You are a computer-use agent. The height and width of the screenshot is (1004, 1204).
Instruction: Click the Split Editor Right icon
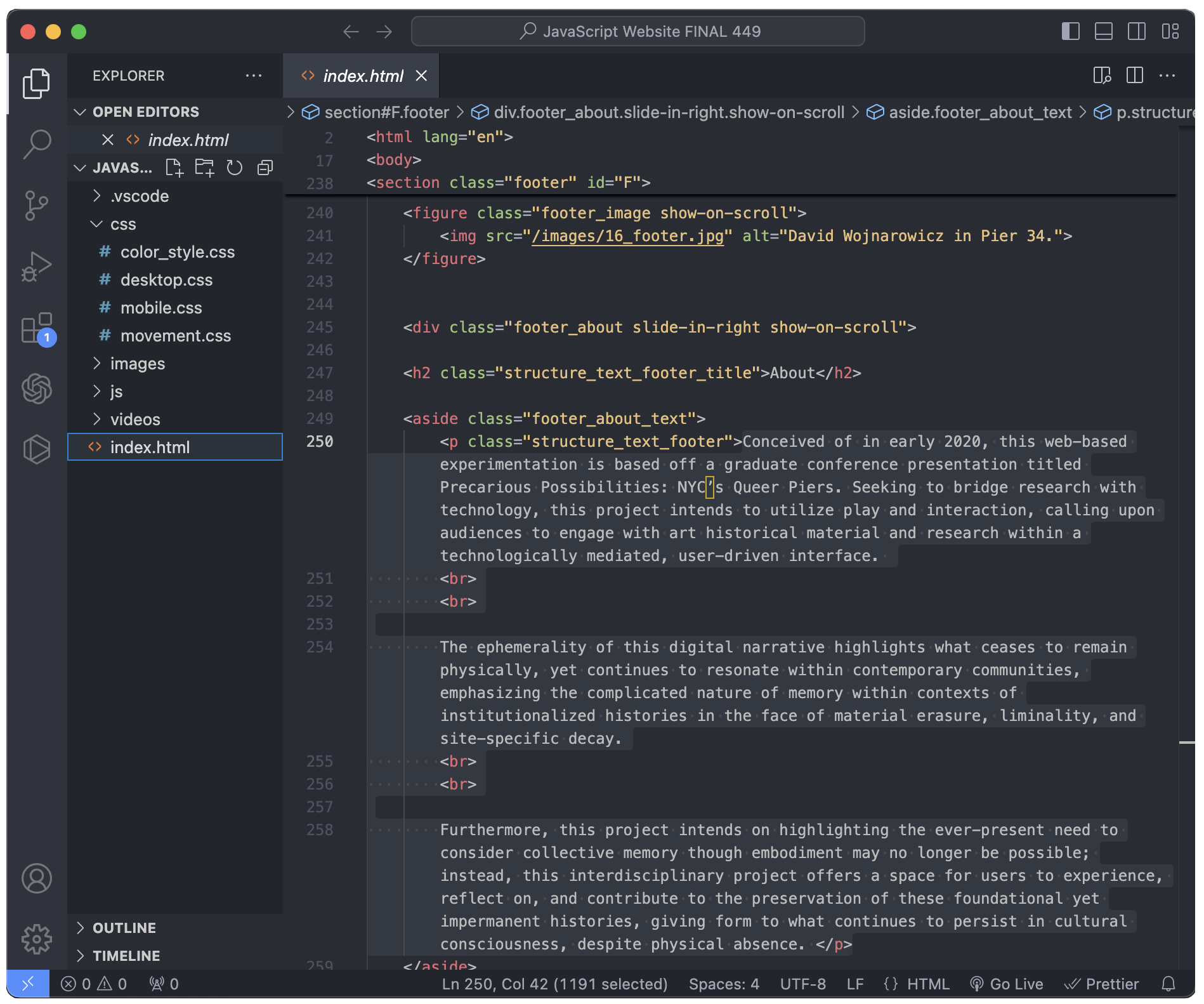click(1135, 76)
